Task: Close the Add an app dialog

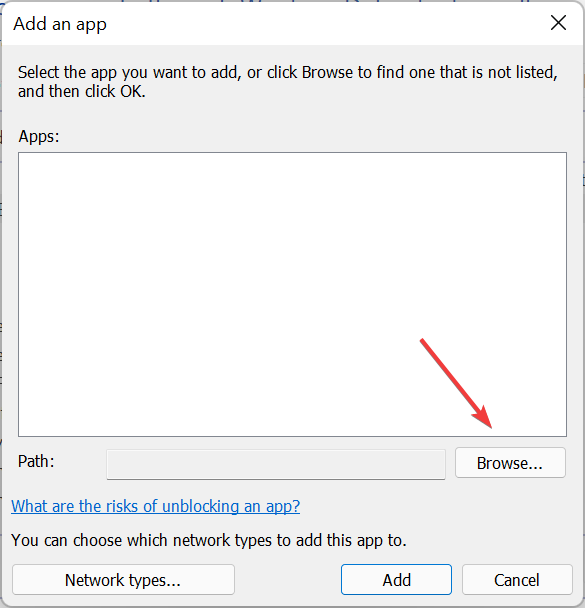Action: (x=558, y=23)
